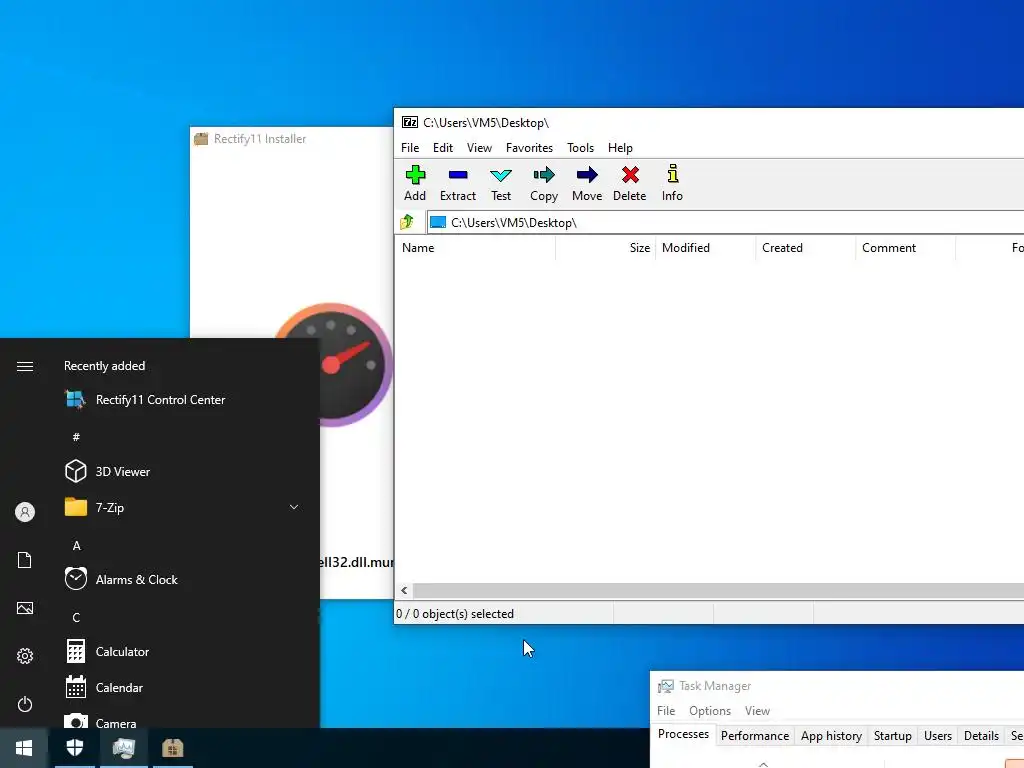Open the 7-Zip Edit menu

coord(443,148)
